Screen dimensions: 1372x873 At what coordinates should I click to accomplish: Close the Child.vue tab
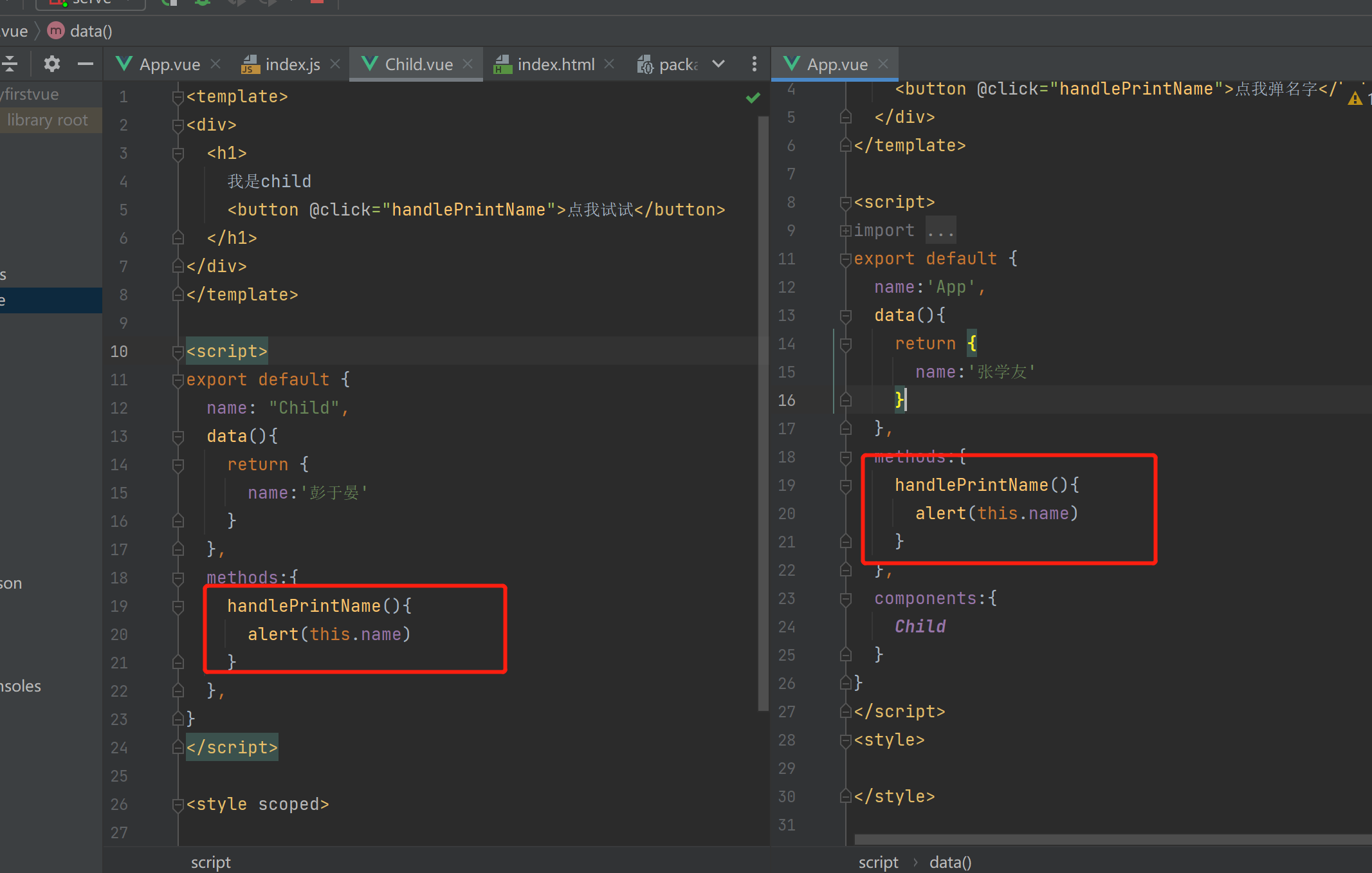click(x=468, y=64)
